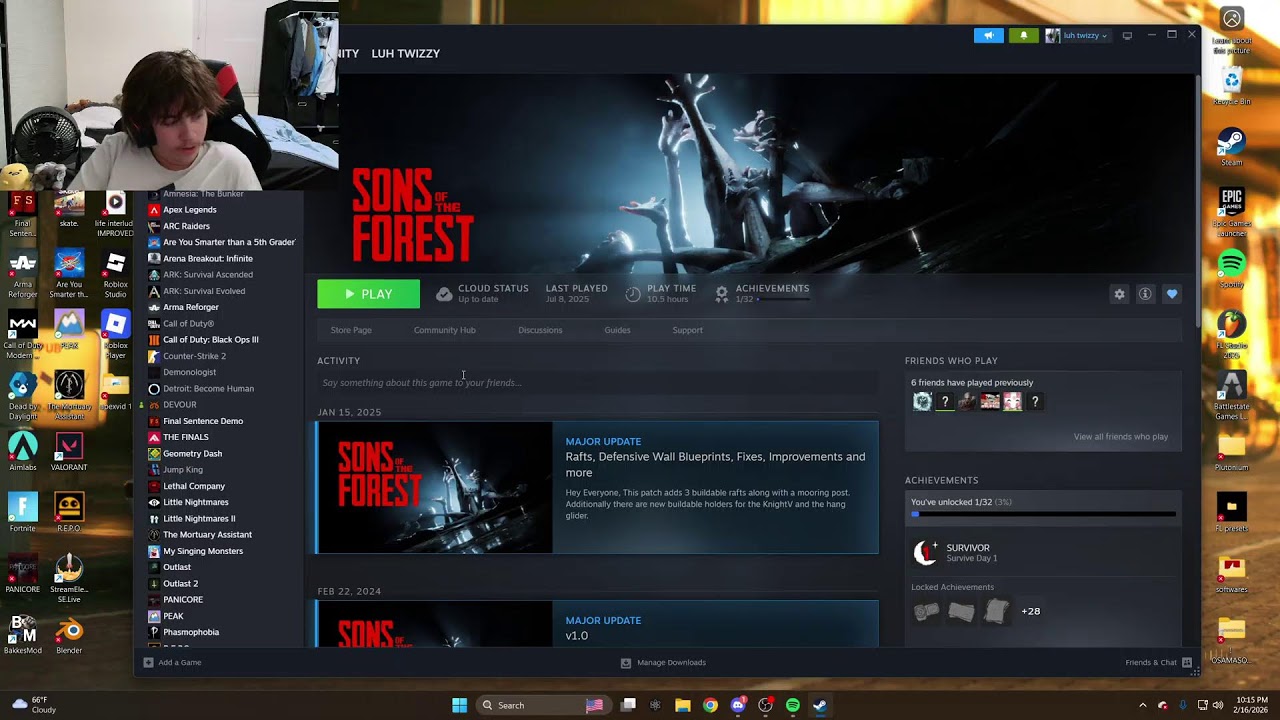
Task: Click the +28 locked achievements count
Action: coord(1030,611)
